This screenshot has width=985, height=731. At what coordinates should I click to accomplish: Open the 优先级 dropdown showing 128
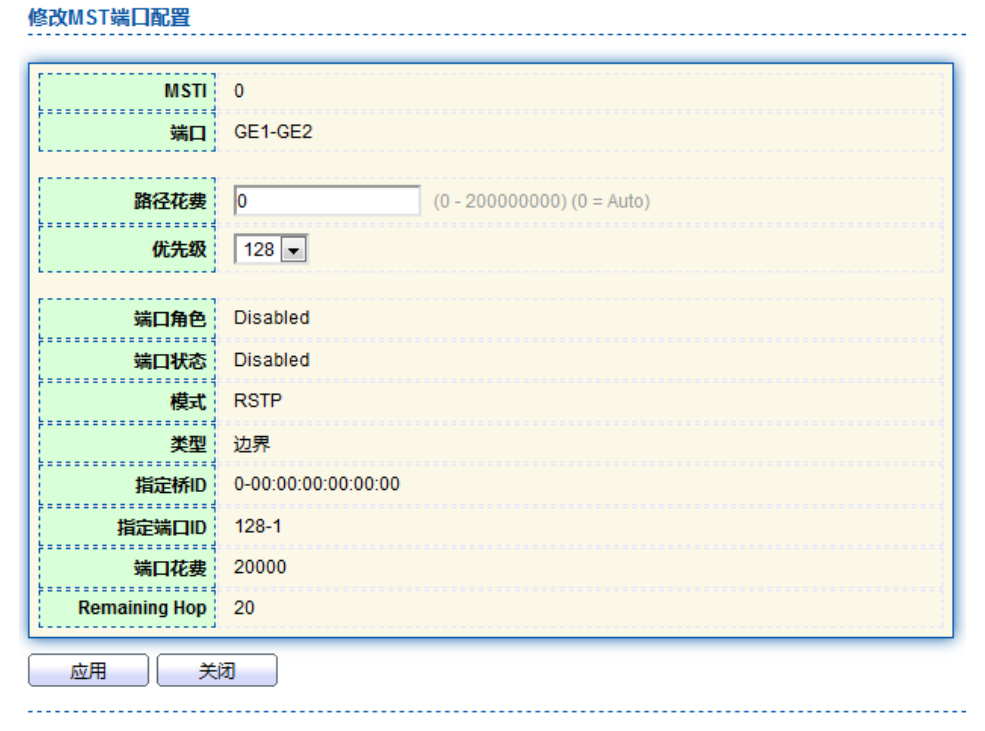point(271,250)
